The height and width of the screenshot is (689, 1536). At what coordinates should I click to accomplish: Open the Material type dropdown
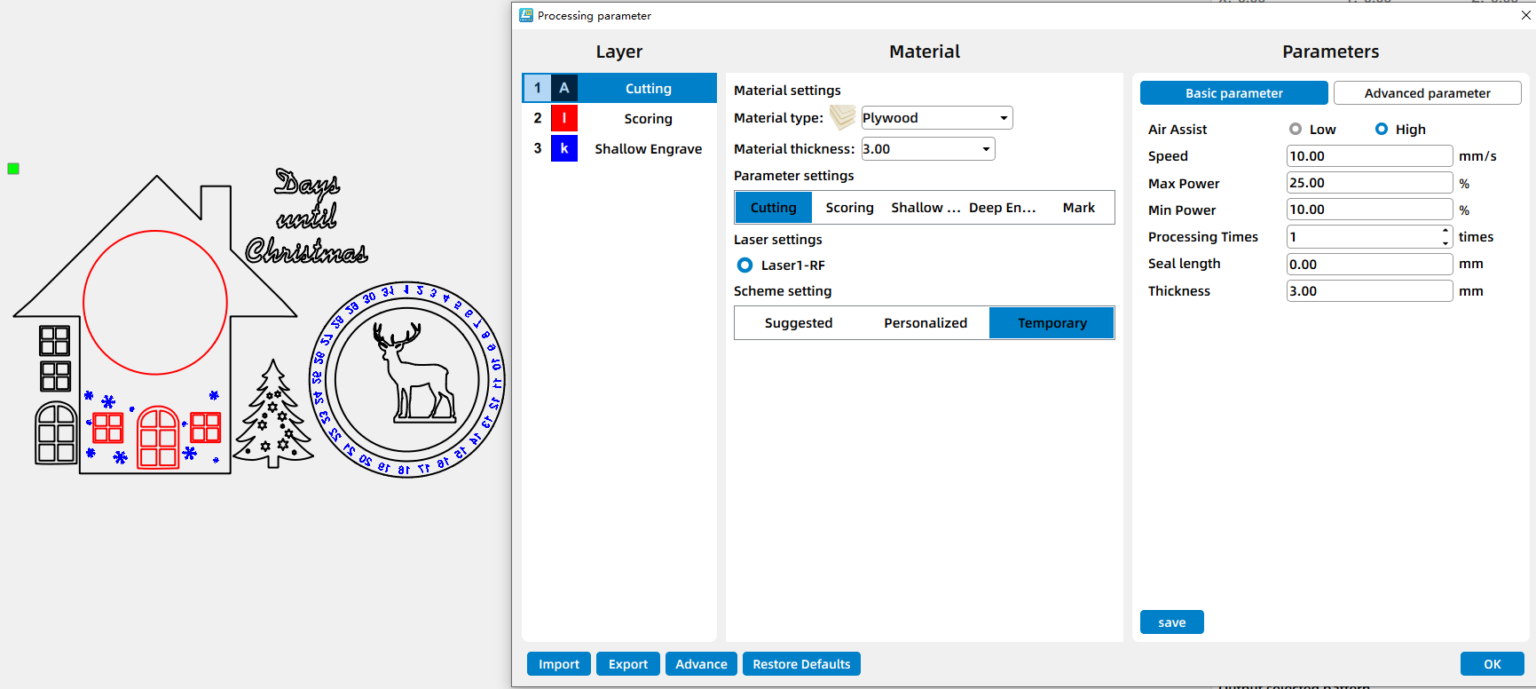(x=936, y=118)
